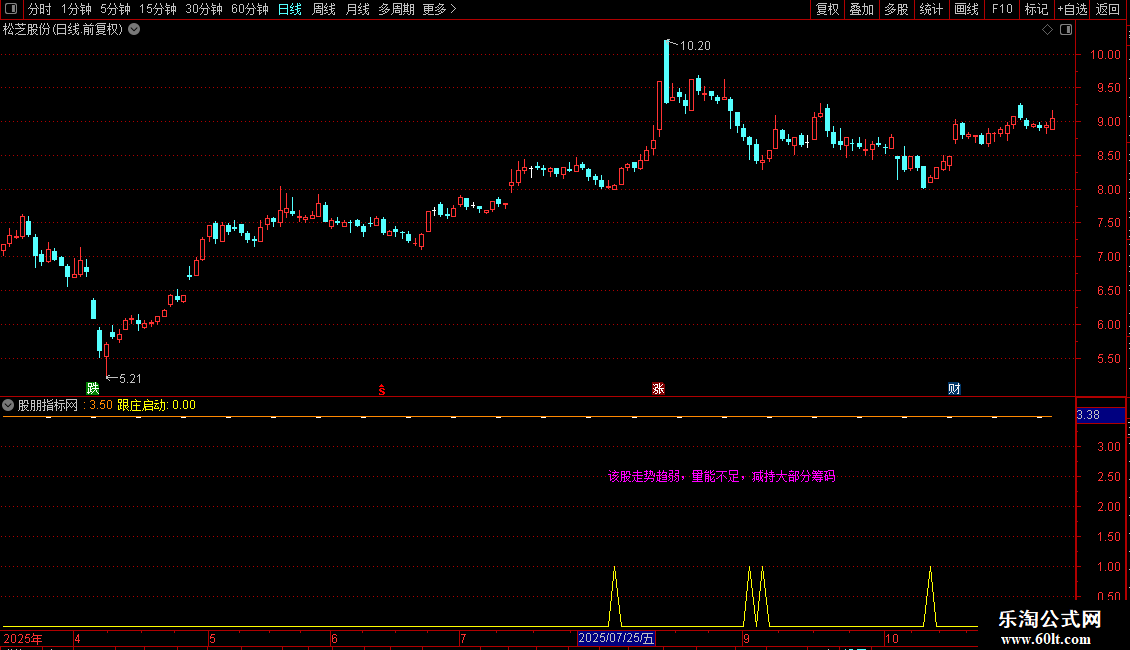Click the 跟庄启动: 0.00 indicator value
The height and width of the screenshot is (650, 1130).
[x=156, y=405]
